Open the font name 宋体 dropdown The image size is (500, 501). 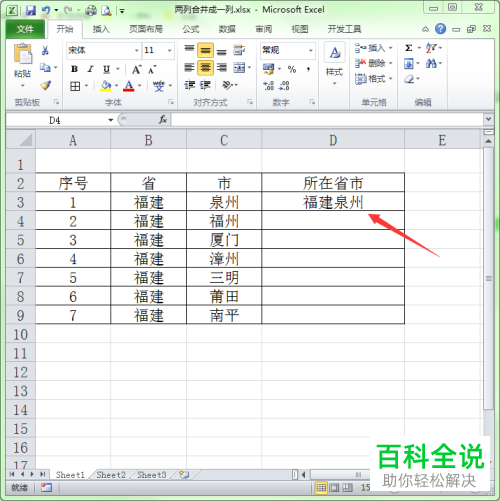coord(136,50)
